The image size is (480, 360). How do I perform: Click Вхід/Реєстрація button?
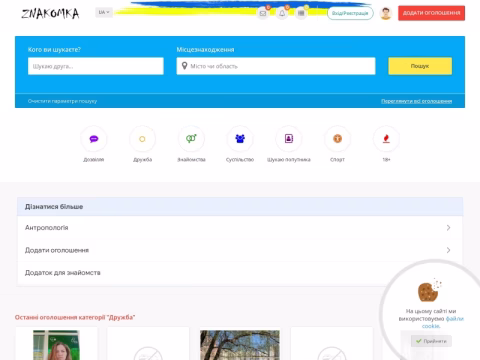350,13
